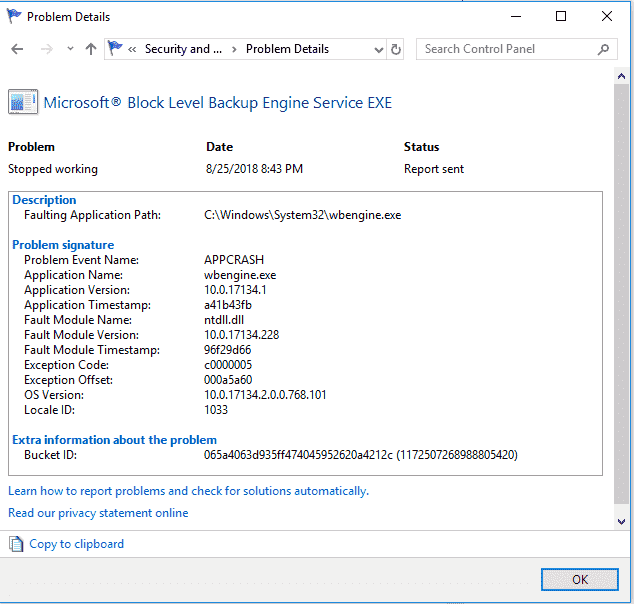
Task: Click the flag icon in the address bar
Action: click(x=116, y=49)
